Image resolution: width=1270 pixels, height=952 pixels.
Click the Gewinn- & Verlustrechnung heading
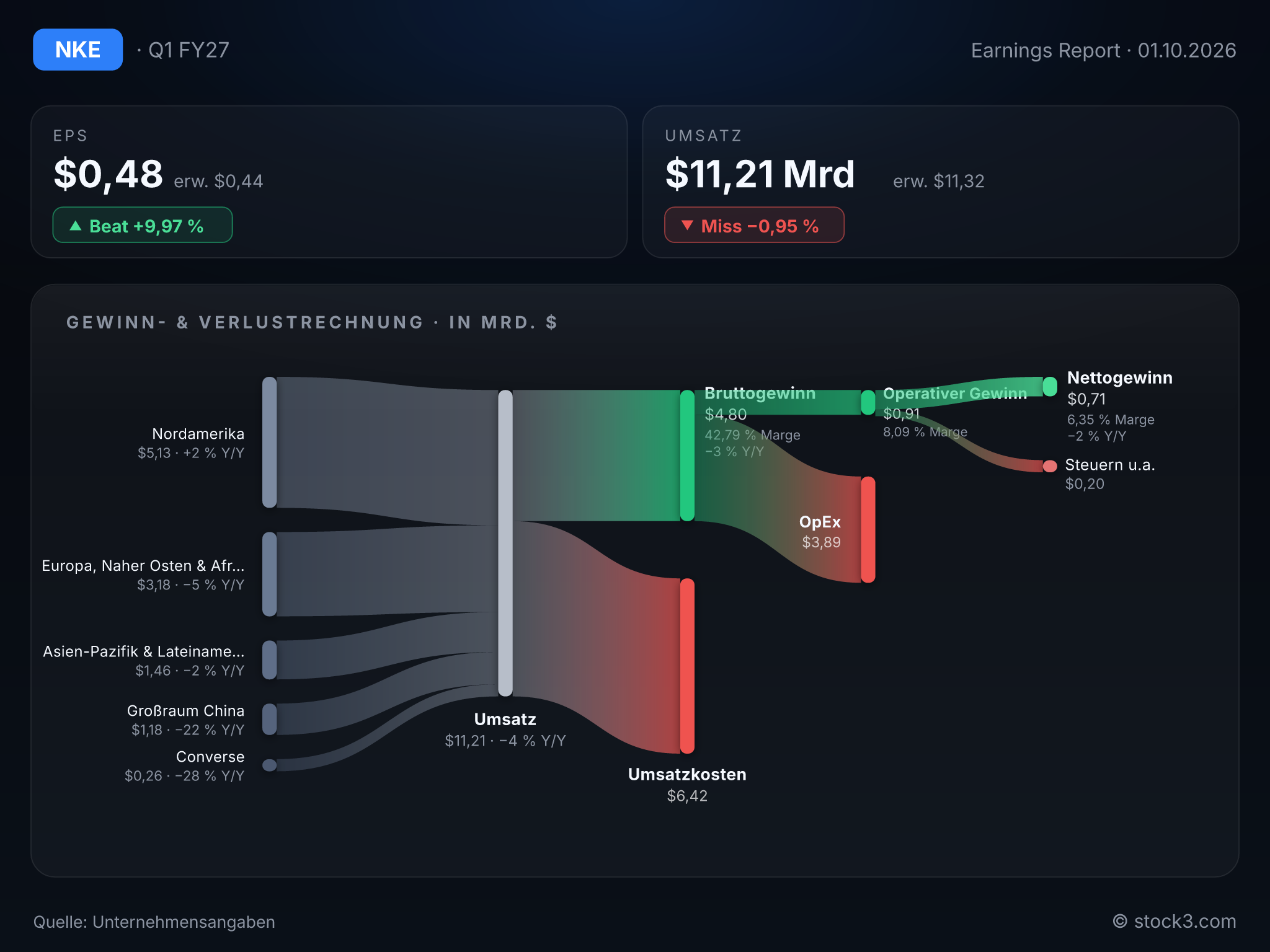point(312,322)
